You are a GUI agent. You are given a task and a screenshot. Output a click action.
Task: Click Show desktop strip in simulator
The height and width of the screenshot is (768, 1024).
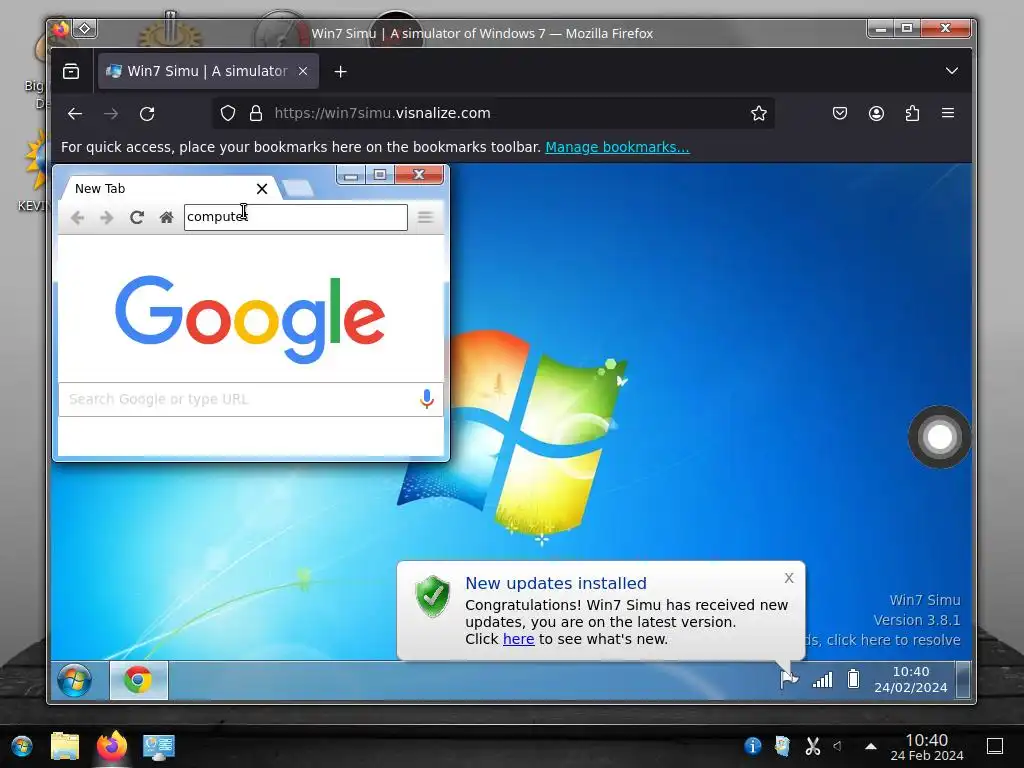click(x=963, y=680)
